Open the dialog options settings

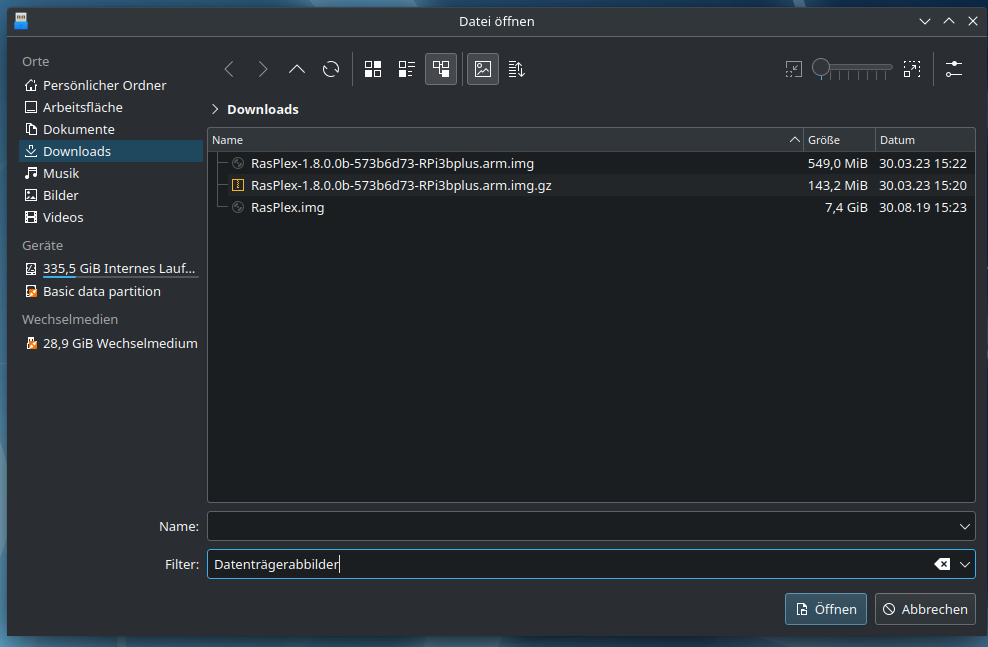[954, 69]
